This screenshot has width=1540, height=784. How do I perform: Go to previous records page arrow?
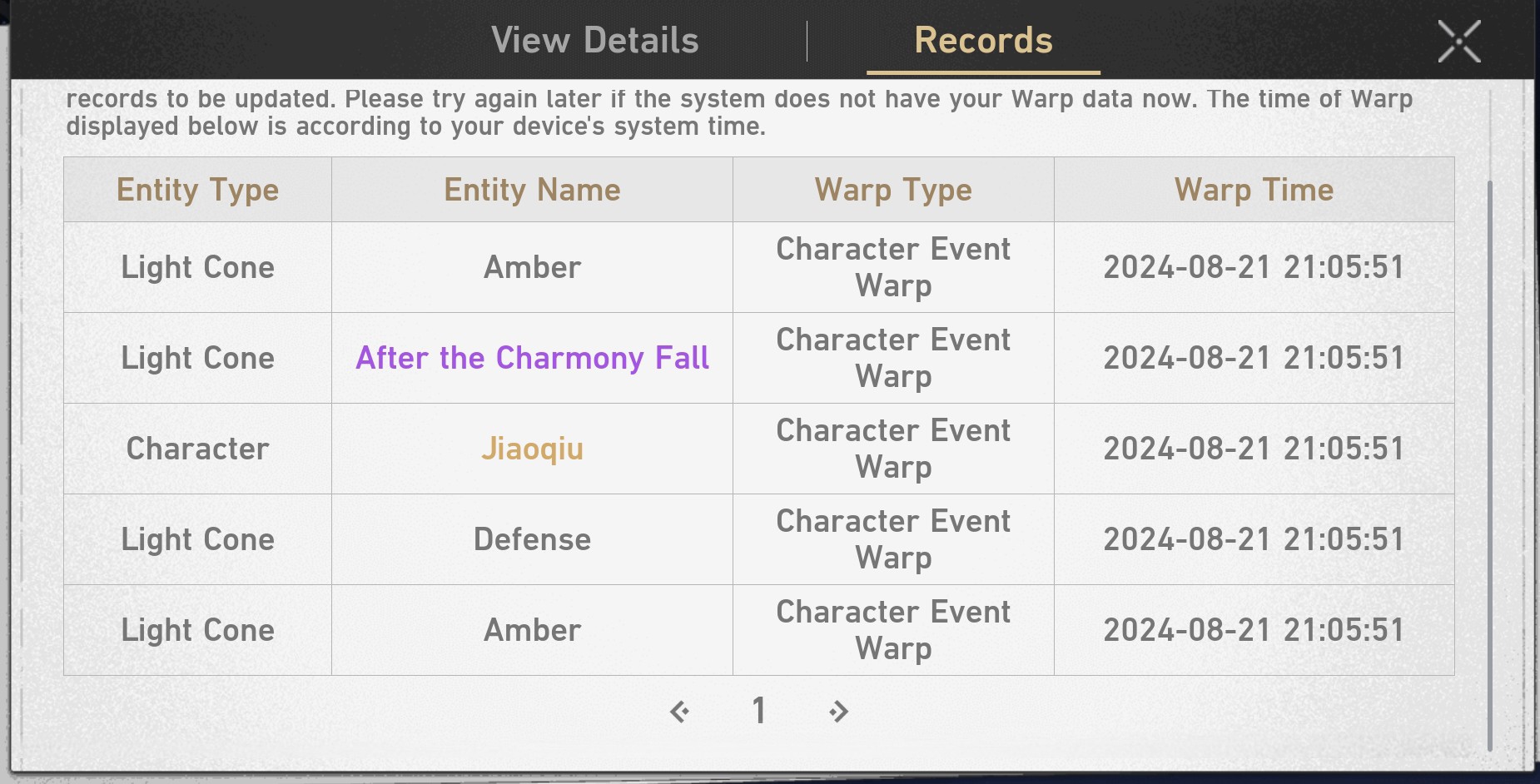coord(679,712)
